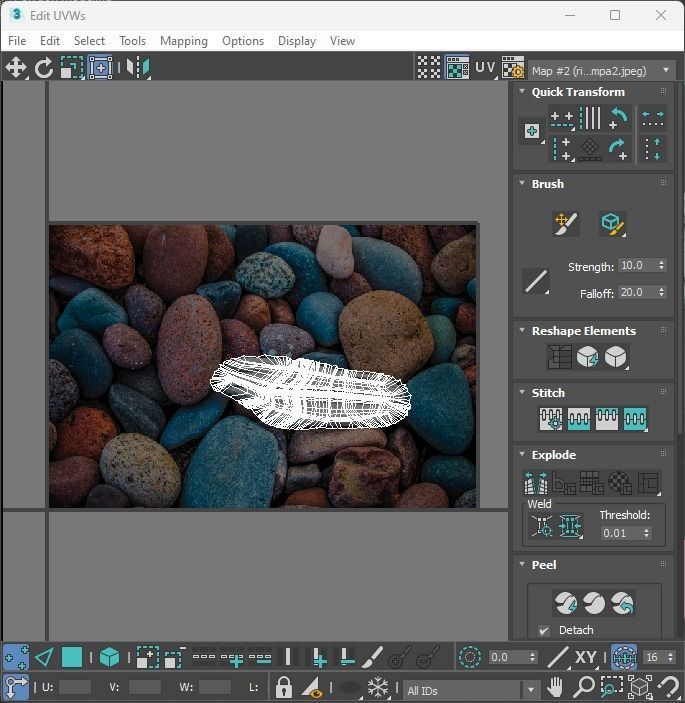
Task: Activate the Freeform Mode tool
Action: tap(100, 68)
